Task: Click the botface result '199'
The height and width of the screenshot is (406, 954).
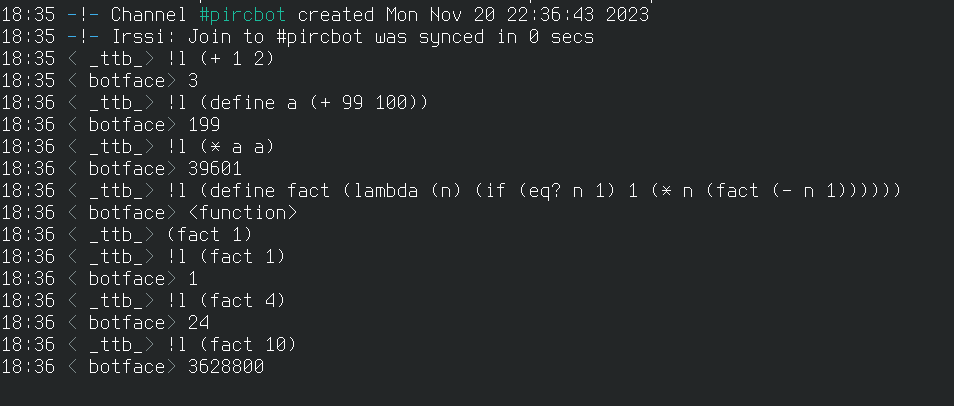Action: 204,125
